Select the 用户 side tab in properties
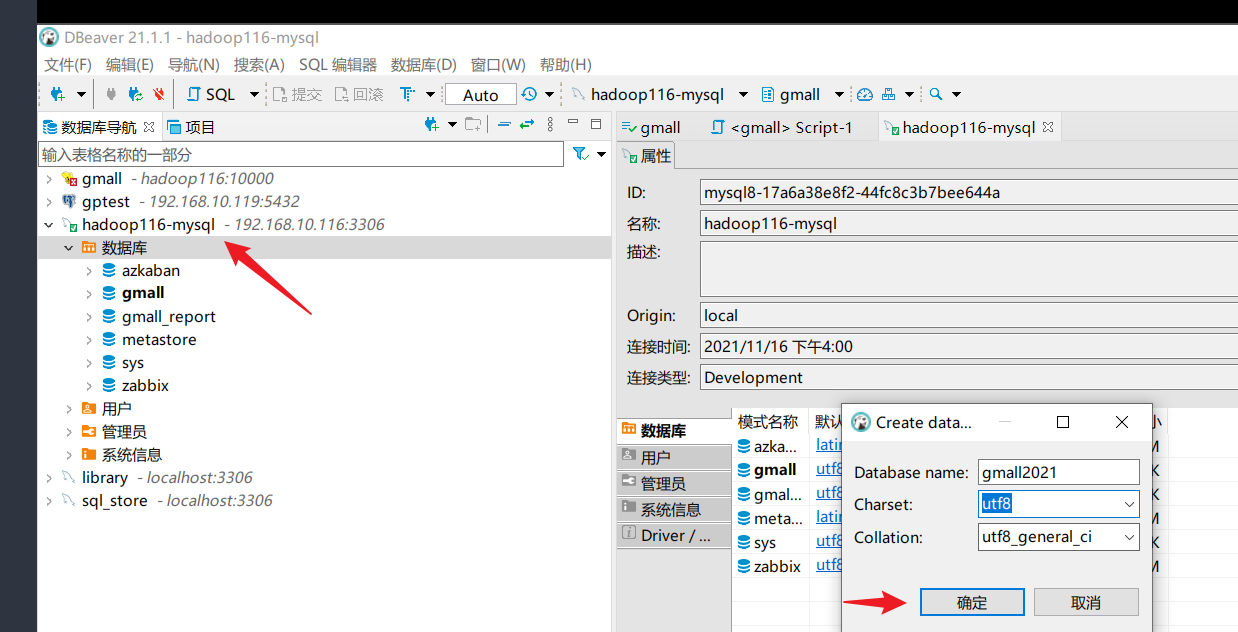The height and width of the screenshot is (632, 1238). click(x=675, y=457)
